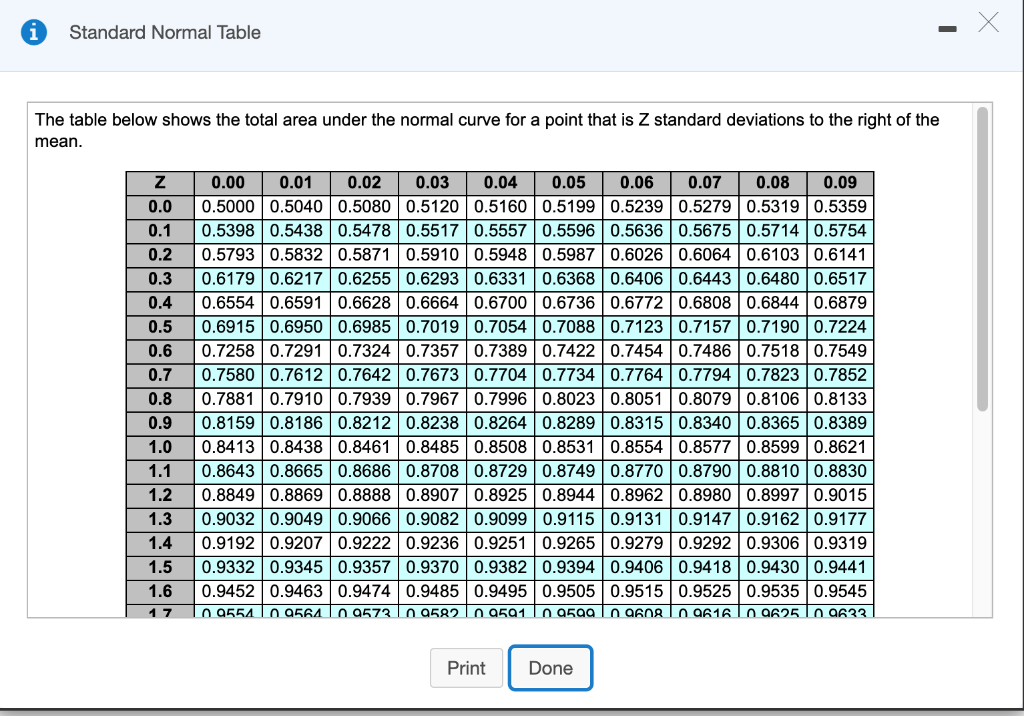This screenshot has height=716, width=1024.
Task: Select the Z column header cell
Action: click(159, 183)
